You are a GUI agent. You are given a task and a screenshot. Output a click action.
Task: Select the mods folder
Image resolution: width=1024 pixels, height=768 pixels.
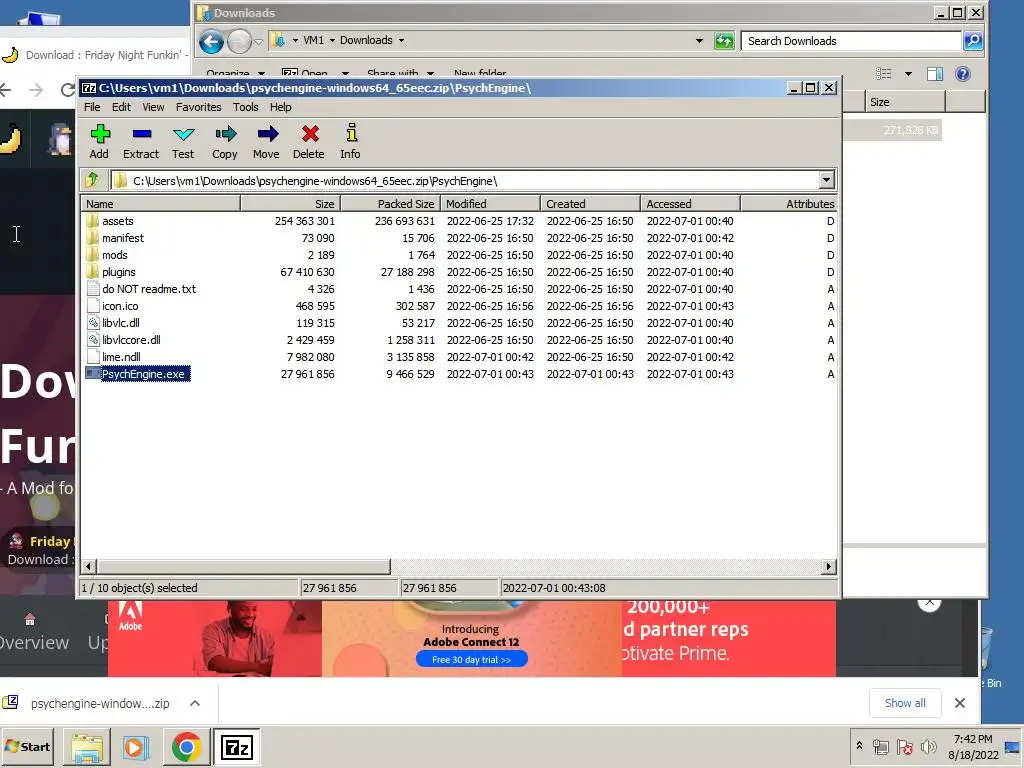[x=114, y=255]
